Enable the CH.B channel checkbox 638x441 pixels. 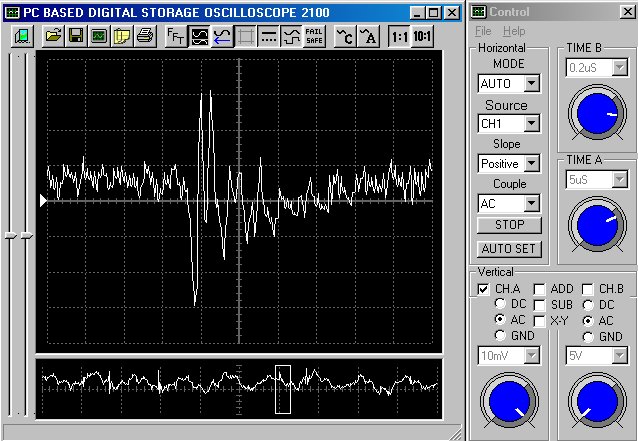[x=588, y=289]
